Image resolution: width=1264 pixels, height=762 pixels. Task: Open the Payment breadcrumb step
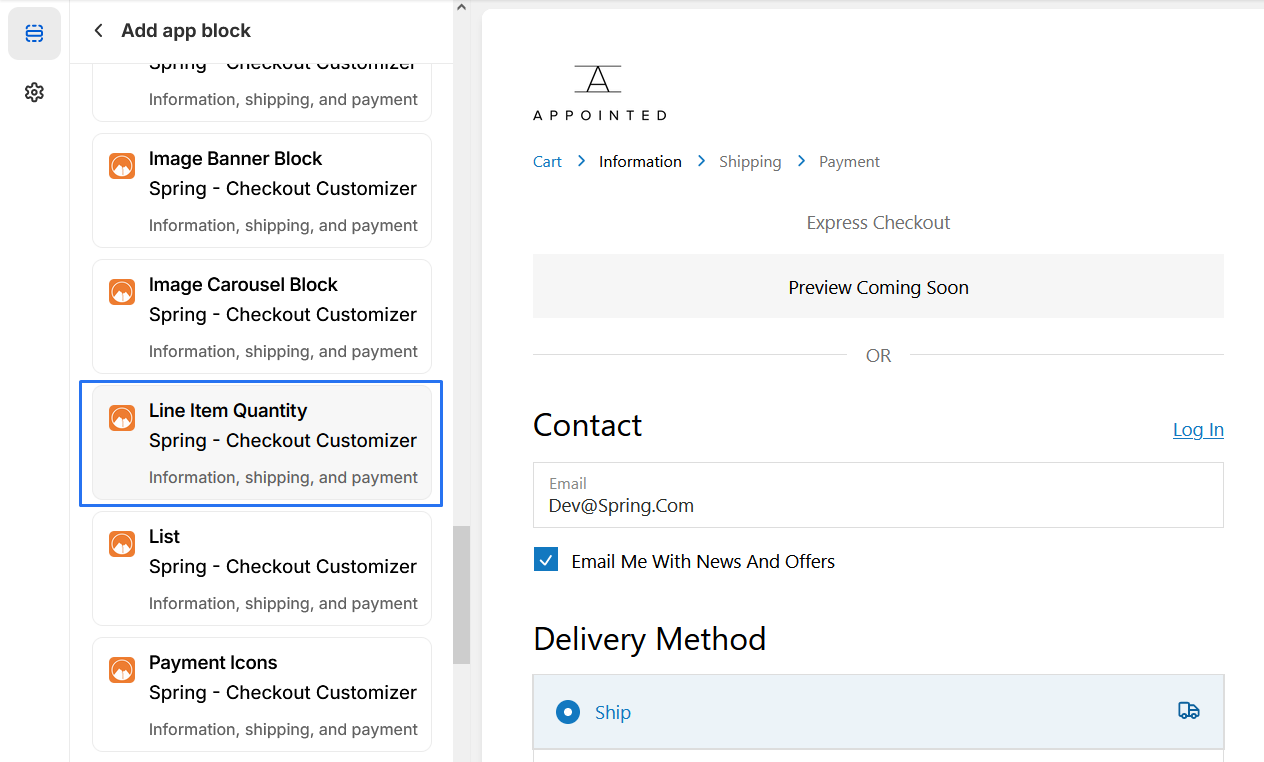[849, 162]
